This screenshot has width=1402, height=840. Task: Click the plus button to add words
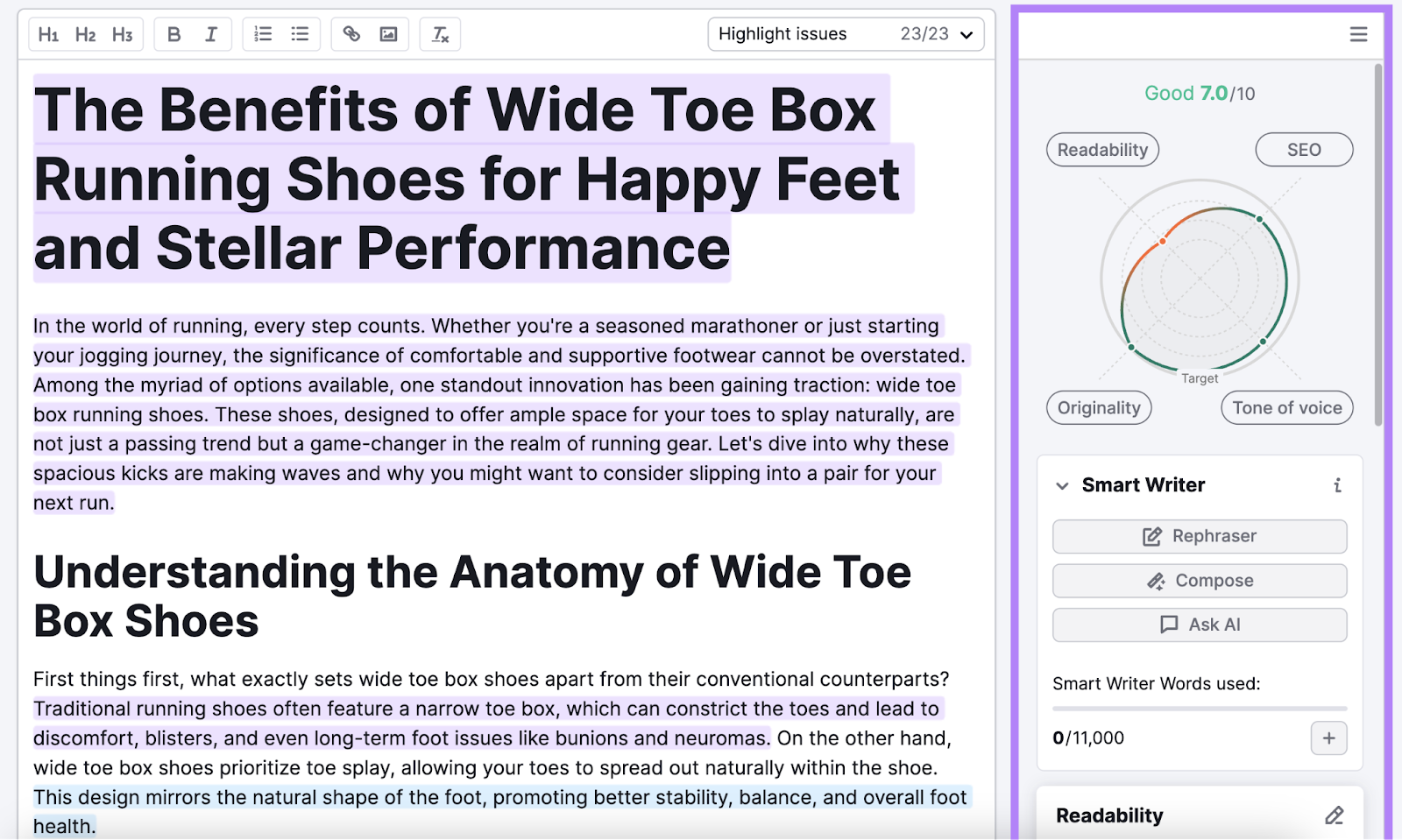(1328, 738)
